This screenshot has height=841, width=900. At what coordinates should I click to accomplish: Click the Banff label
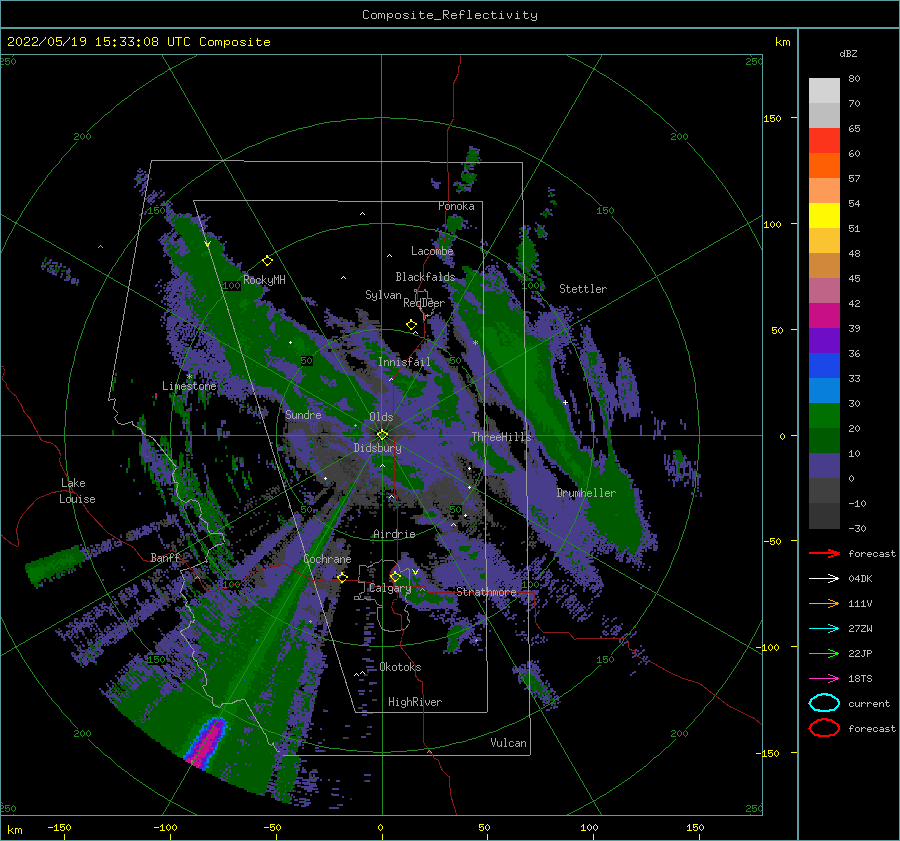coord(165,557)
